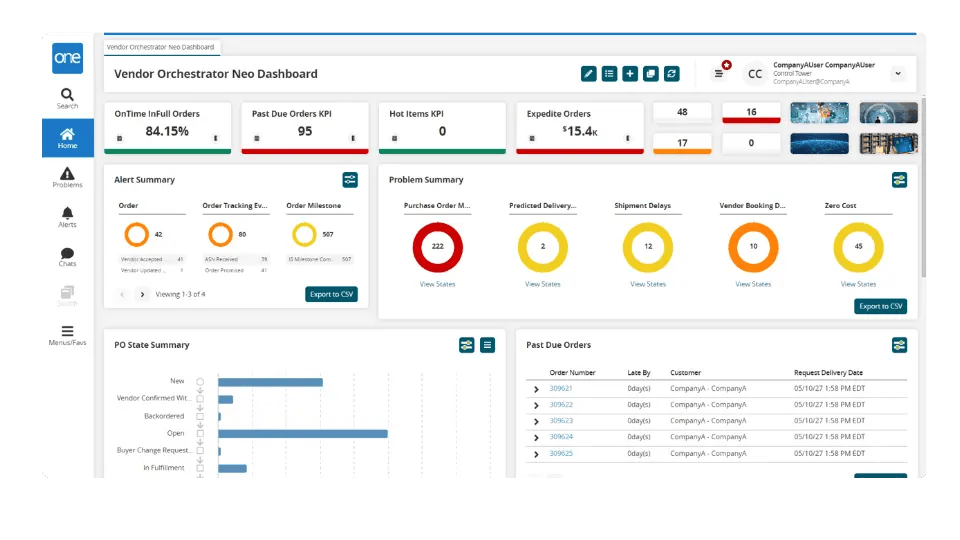The width and height of the screenshot is (960, 540).
Task: Open the Problem Summary filter settings icon
Action: click(899, 180)
